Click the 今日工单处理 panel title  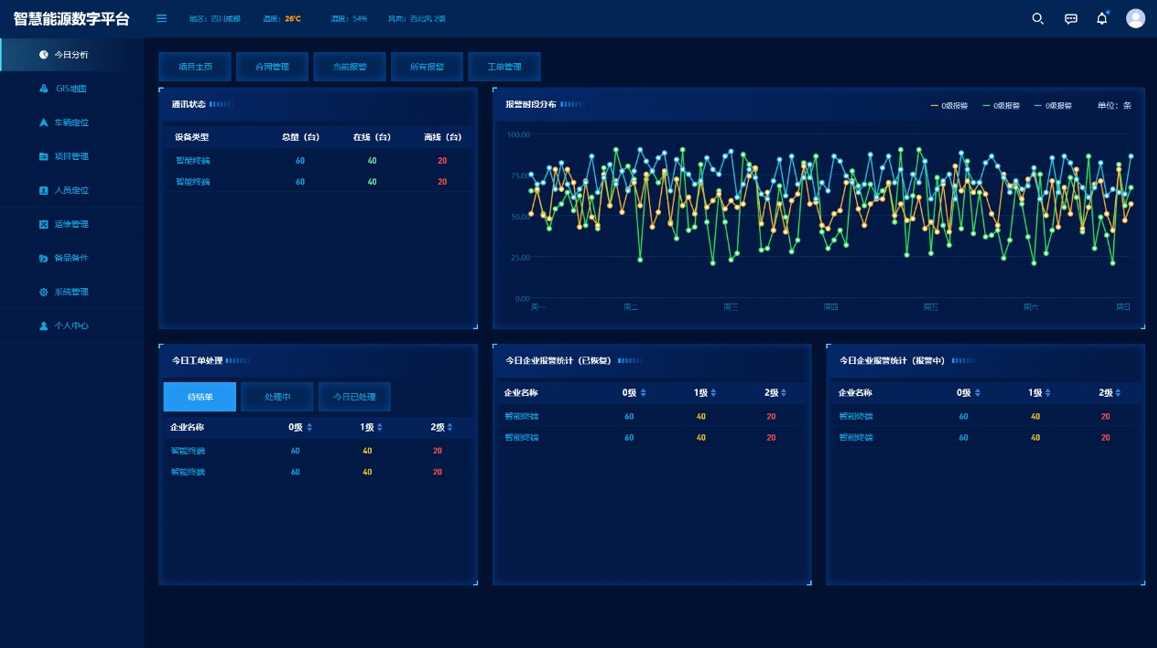[197, 360]
